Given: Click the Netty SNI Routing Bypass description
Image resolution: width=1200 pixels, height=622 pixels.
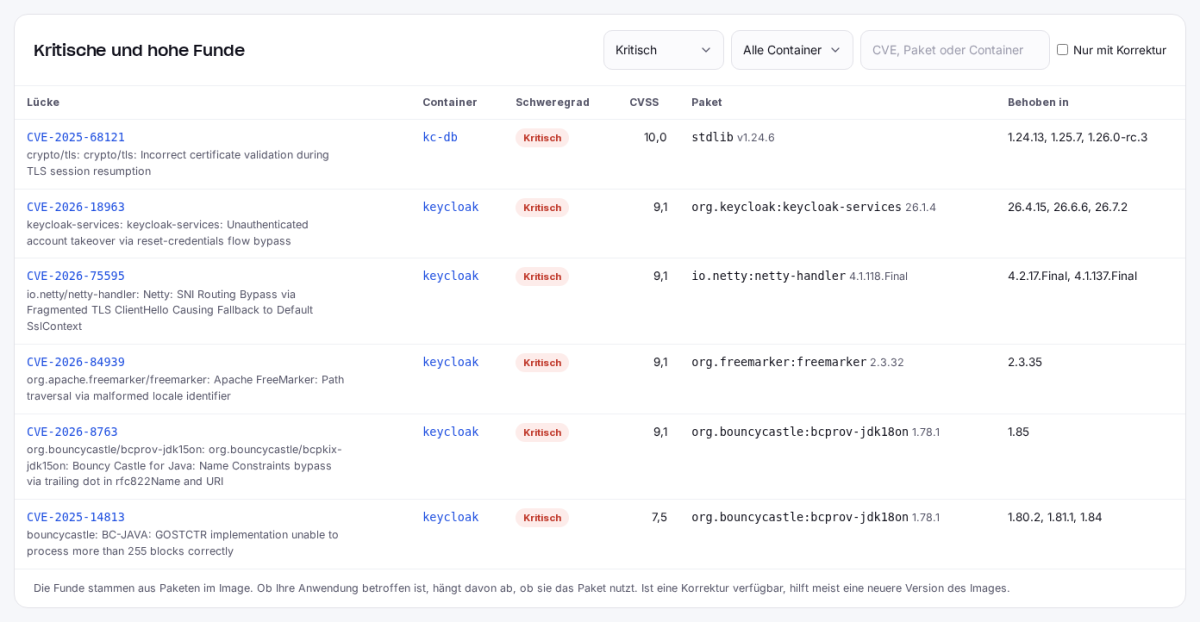Looking at the screenshot, I should [x=170, y=310].
